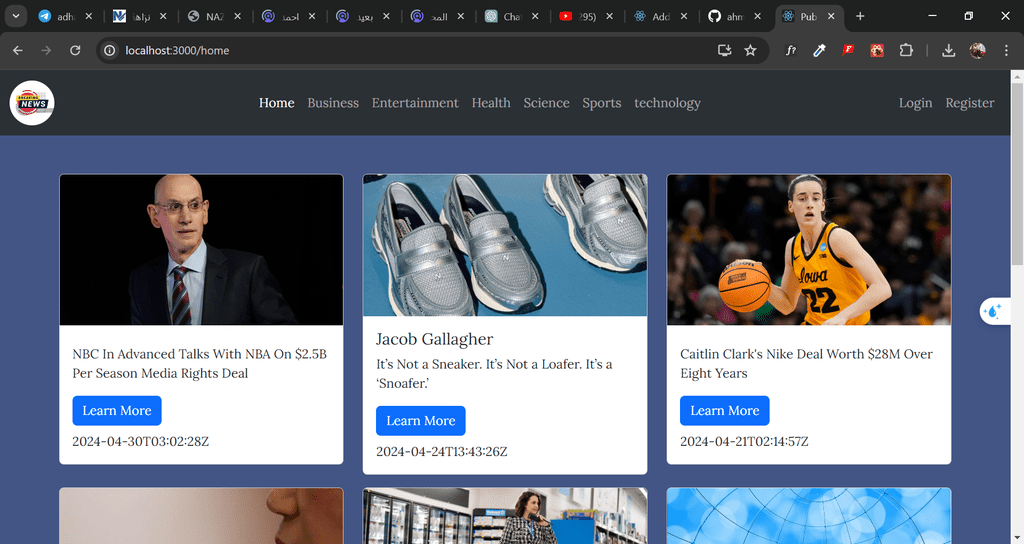Click the Caitlin Clark basketball image
The image size is (1024, 544).
coord(808,249)
